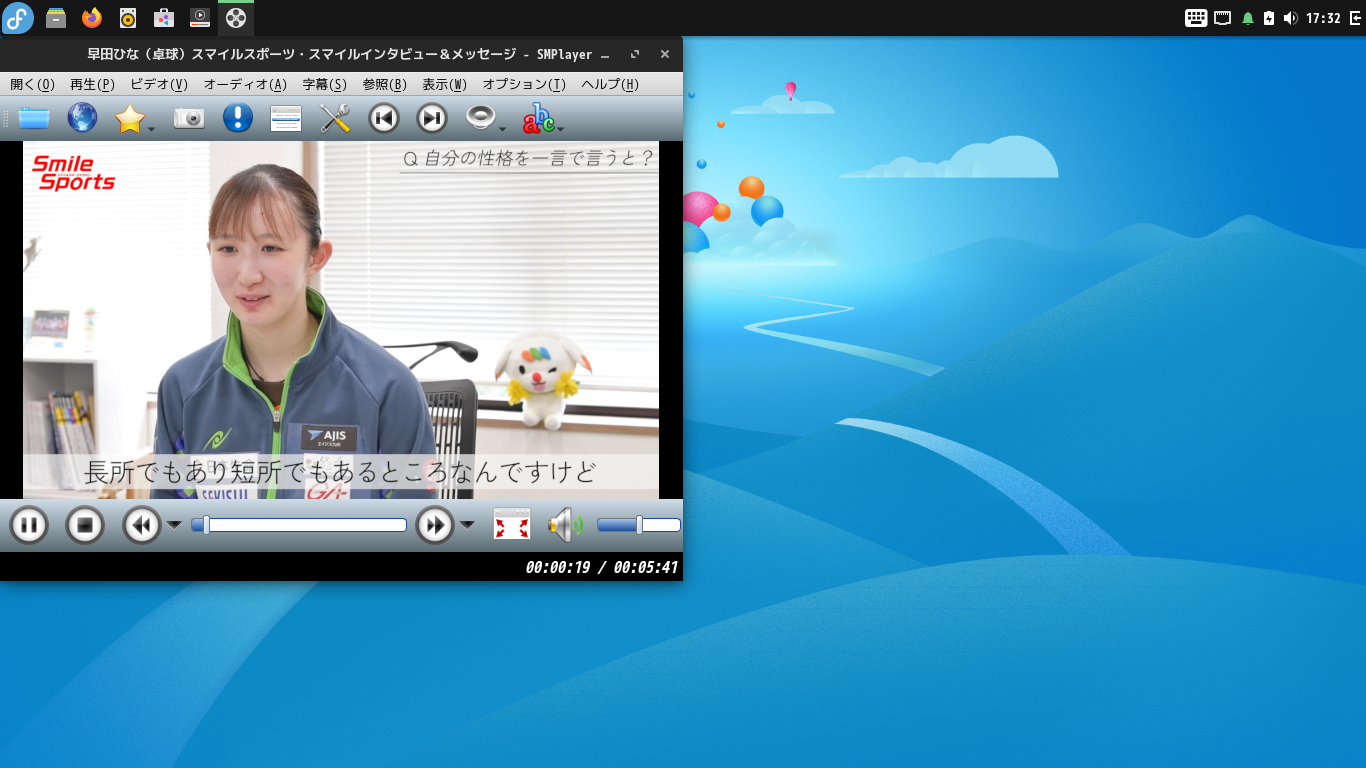
Task: Jump to the previous playlist item
Action: [x=384, y=118]
